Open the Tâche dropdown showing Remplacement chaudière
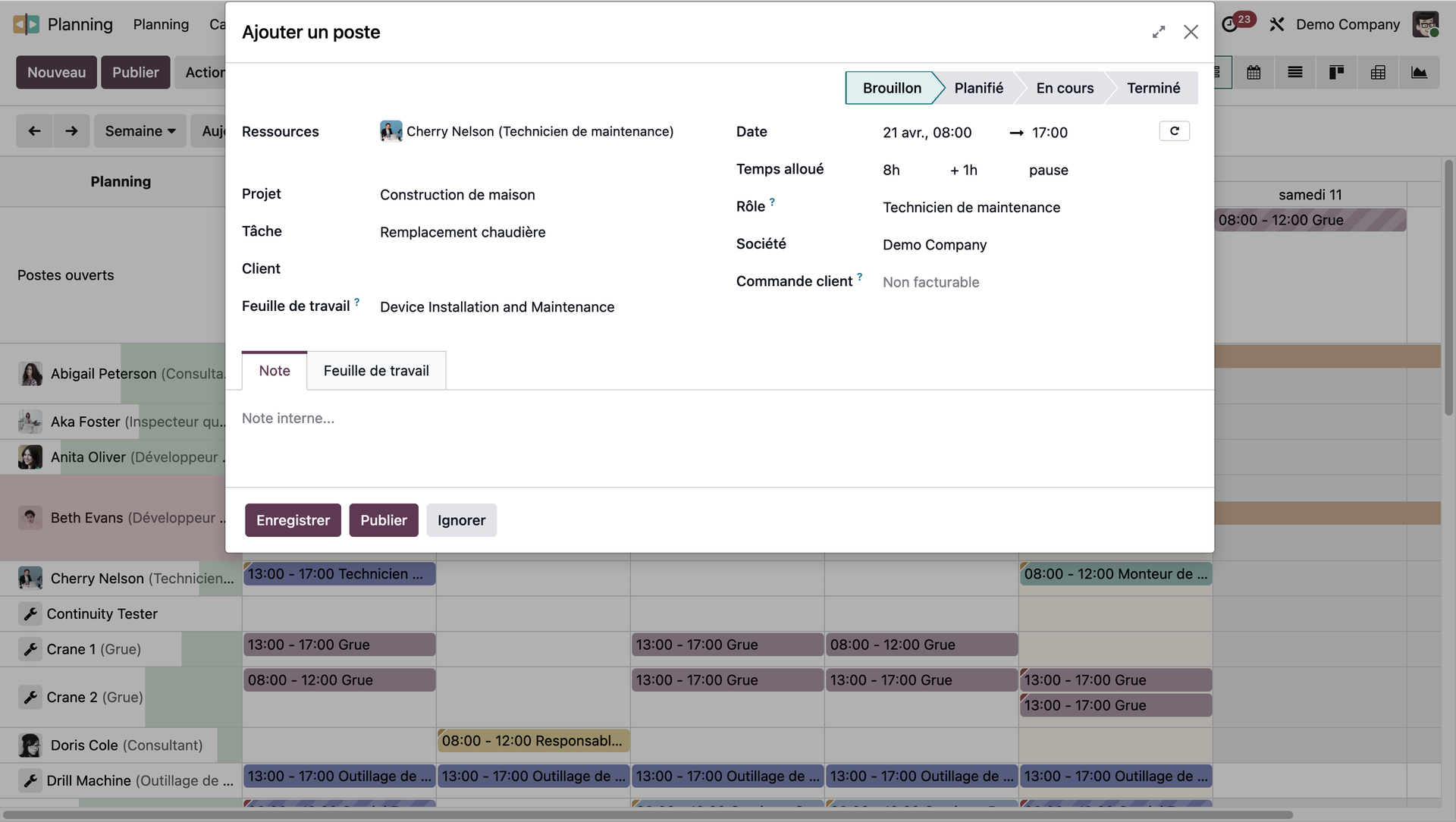This screenshot has height=822, width=1456. [463, 232]
